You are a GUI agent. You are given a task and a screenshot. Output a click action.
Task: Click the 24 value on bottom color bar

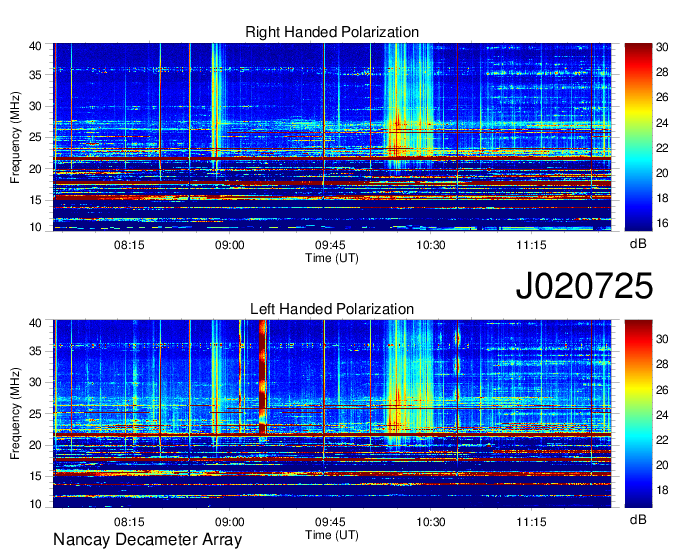[662, 415]
